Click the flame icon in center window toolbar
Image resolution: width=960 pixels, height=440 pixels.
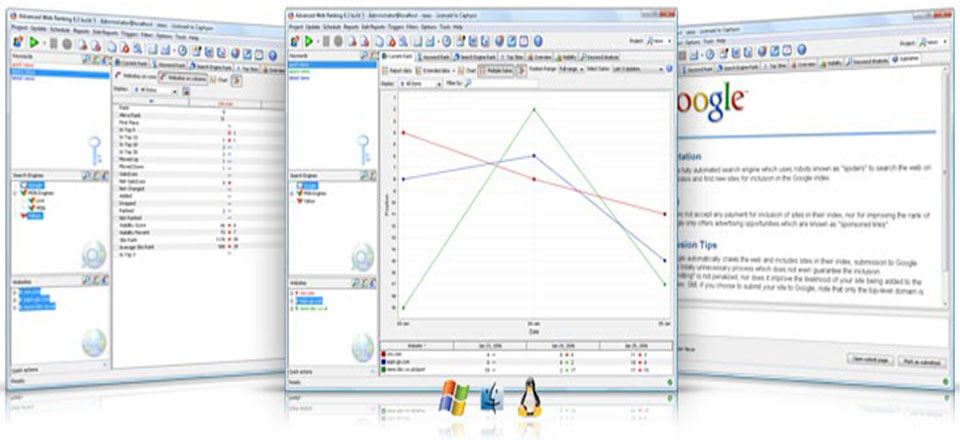click(391, 41)
